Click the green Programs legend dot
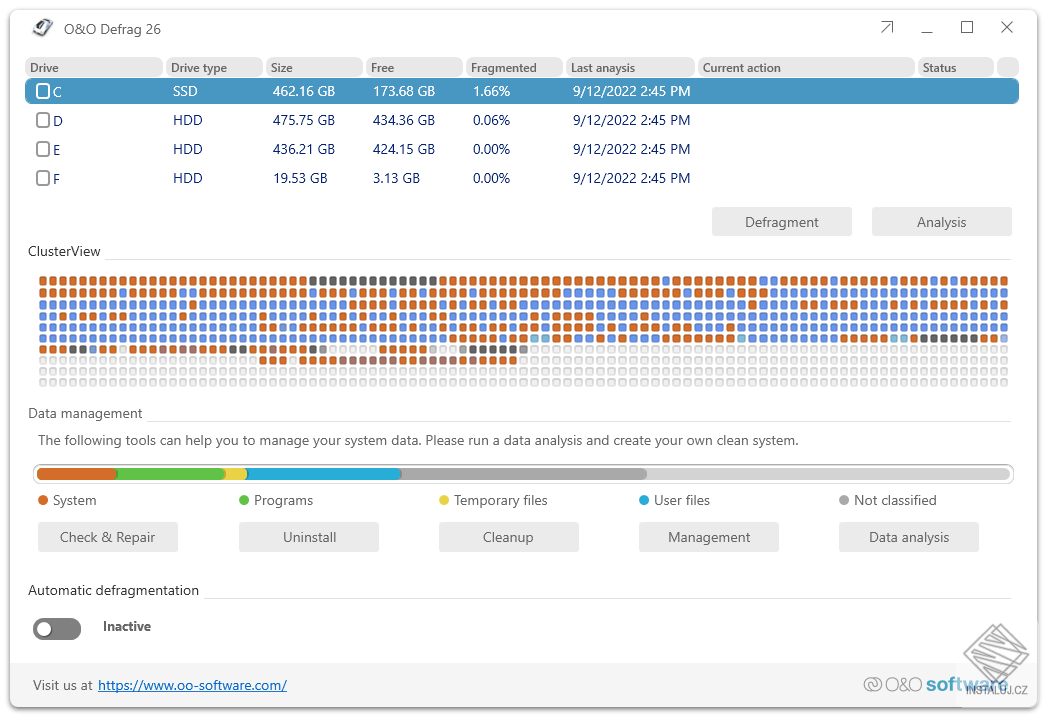 click(244, 500)
